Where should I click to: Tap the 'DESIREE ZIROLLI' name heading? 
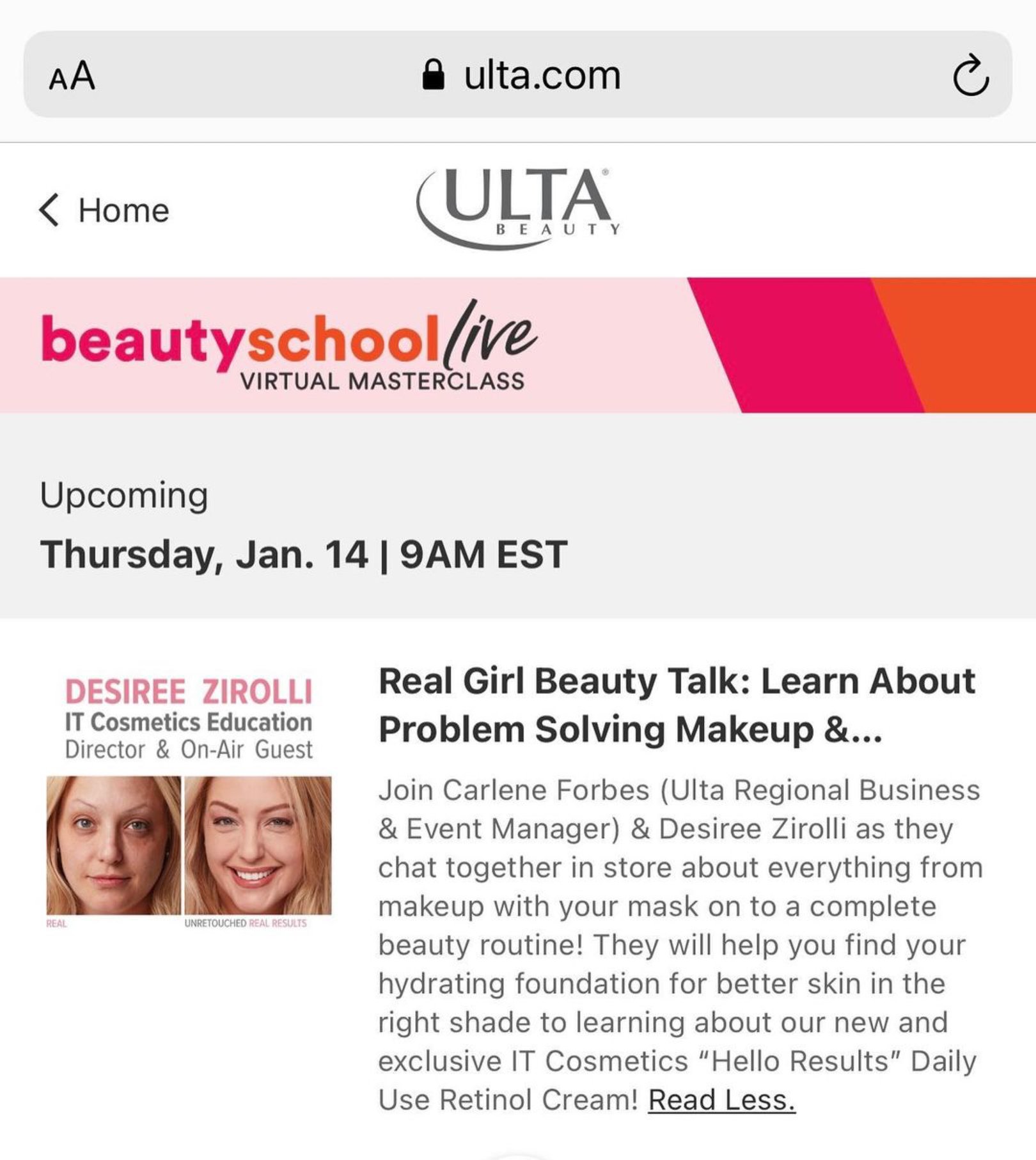[189, 692]
